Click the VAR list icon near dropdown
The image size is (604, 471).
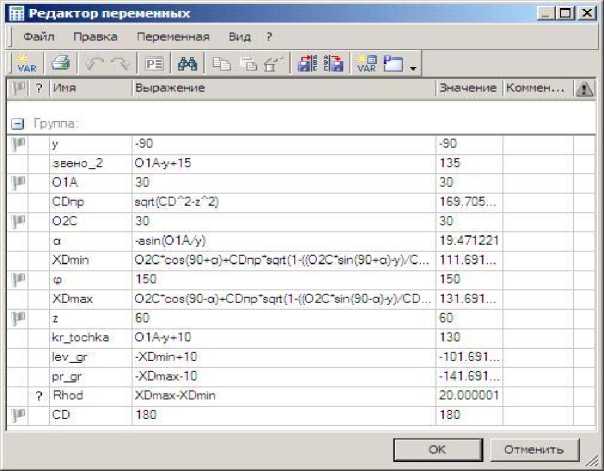[366, 64]
